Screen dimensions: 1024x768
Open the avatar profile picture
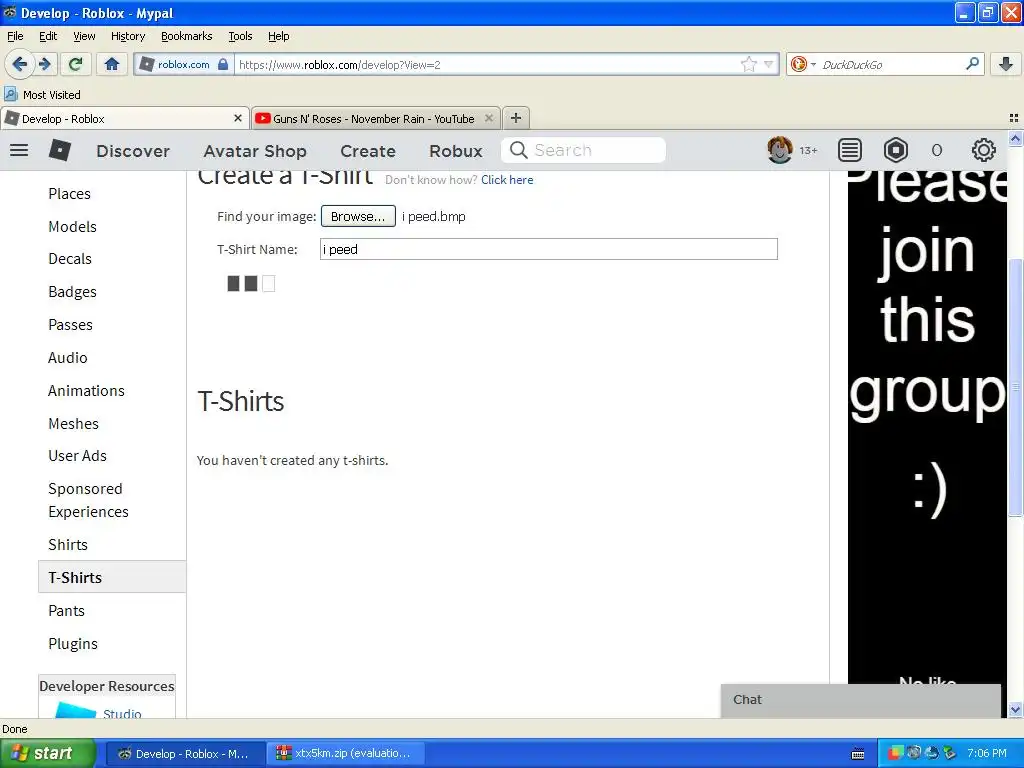[780, 150]
